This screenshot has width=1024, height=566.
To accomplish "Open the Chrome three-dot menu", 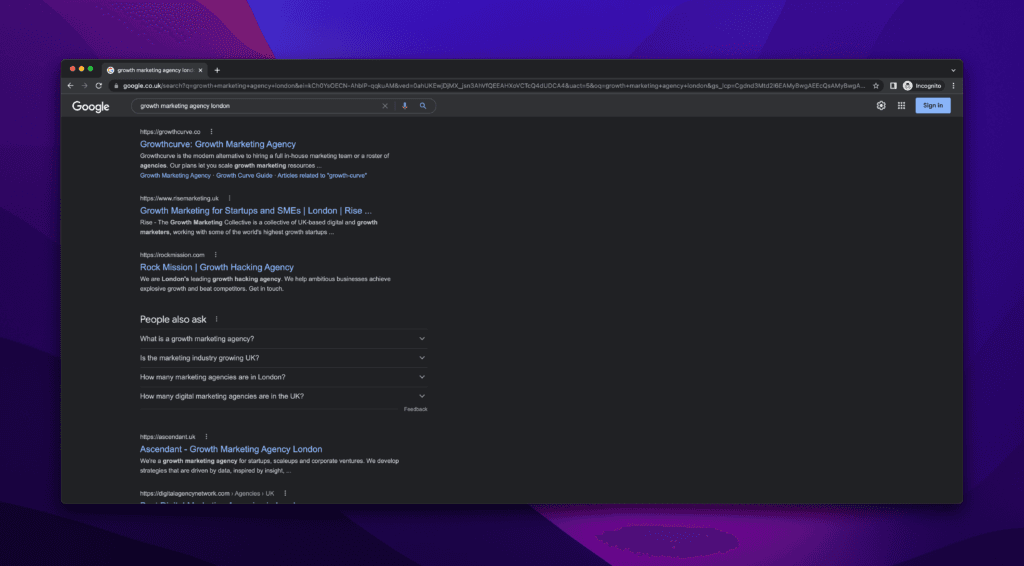I will point(953,86).
